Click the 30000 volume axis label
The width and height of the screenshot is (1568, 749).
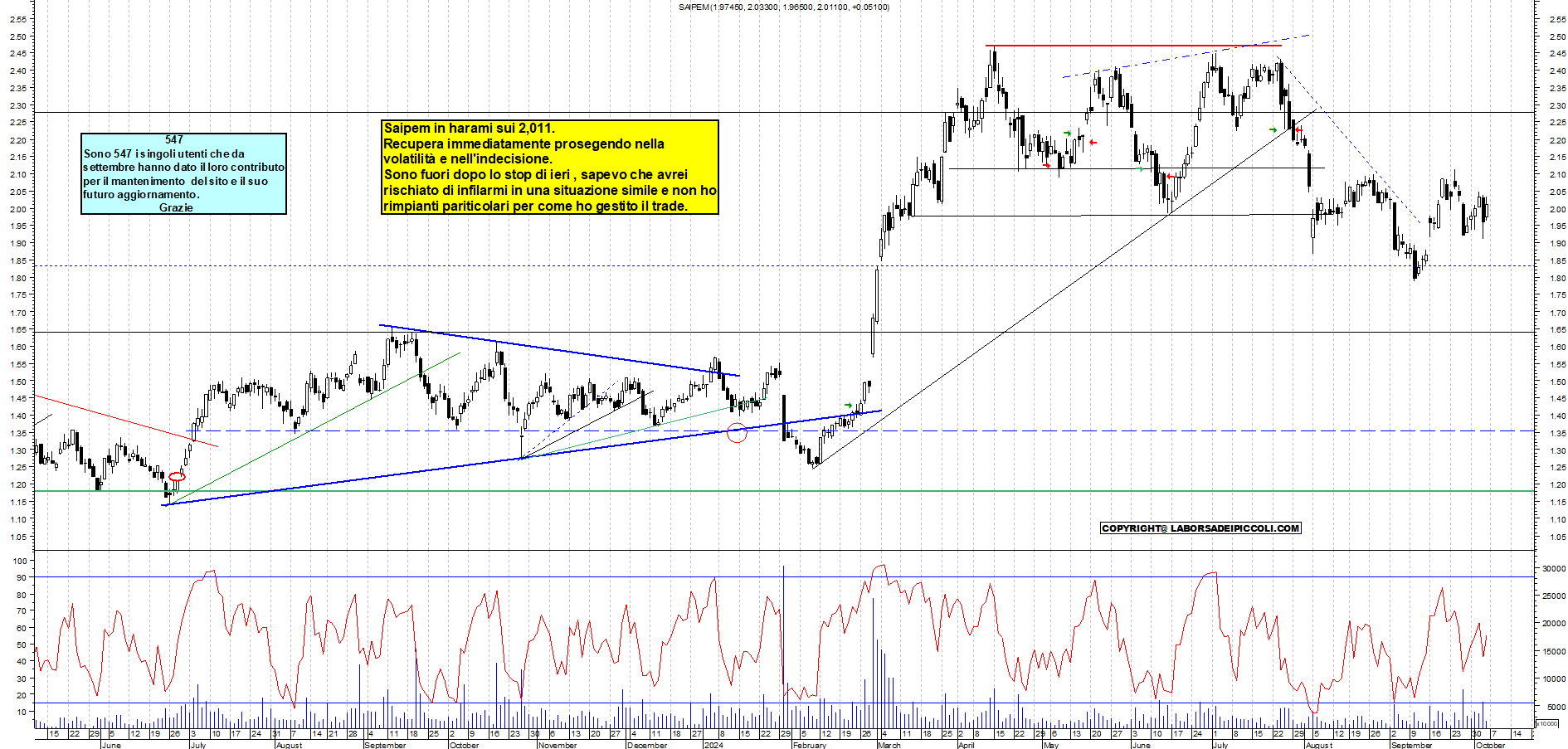tap(1554, 568)
